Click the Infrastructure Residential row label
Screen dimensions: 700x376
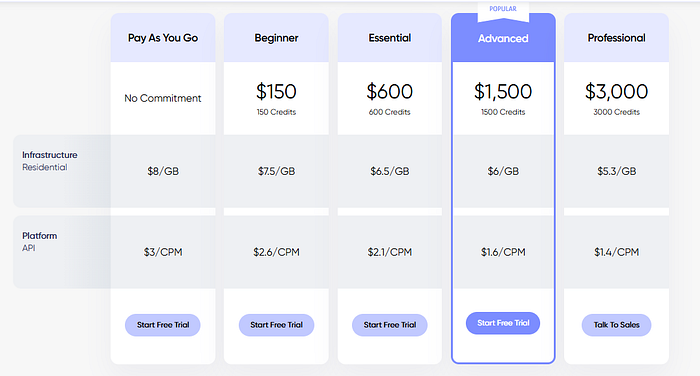coord(50,161)
